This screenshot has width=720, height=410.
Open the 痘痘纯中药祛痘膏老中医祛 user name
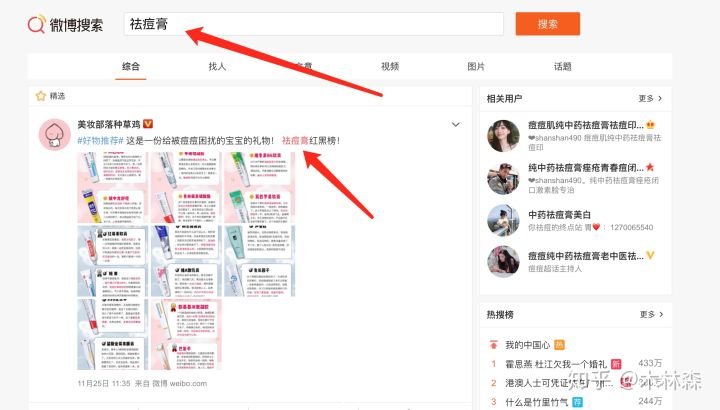coord(586,256)
